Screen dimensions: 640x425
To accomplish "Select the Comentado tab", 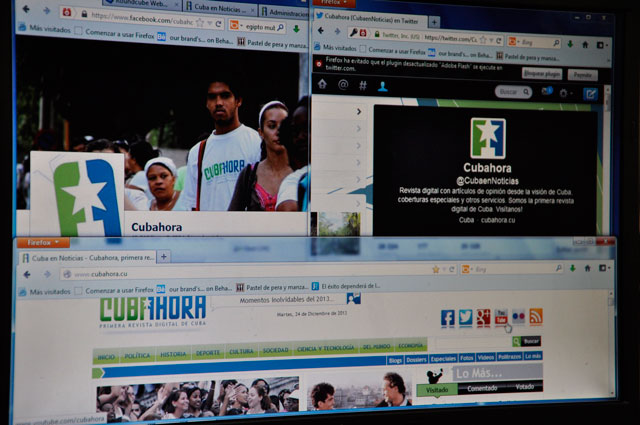I will (481, 388).
